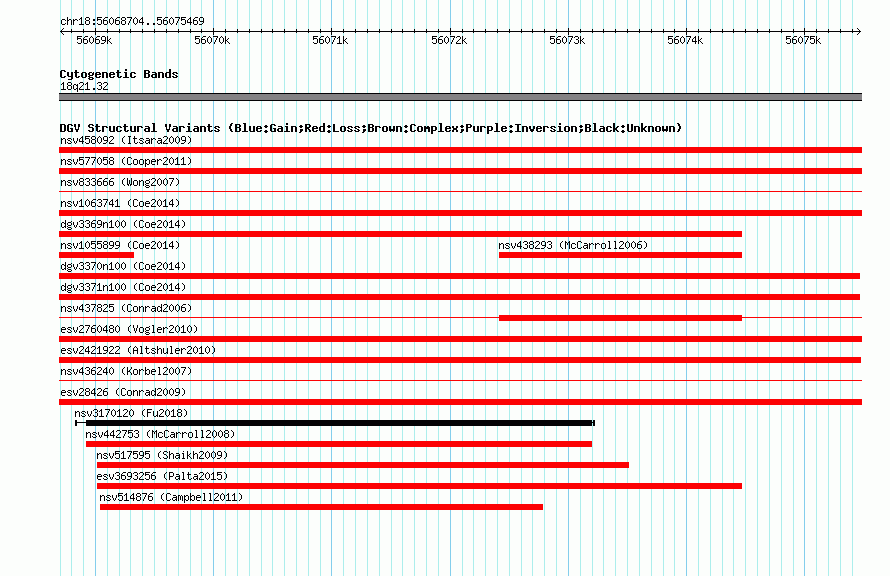Open variant nsv517595 (Shaikh2009) label
This screenshot has width=890, height=576.
coord(162,455)
